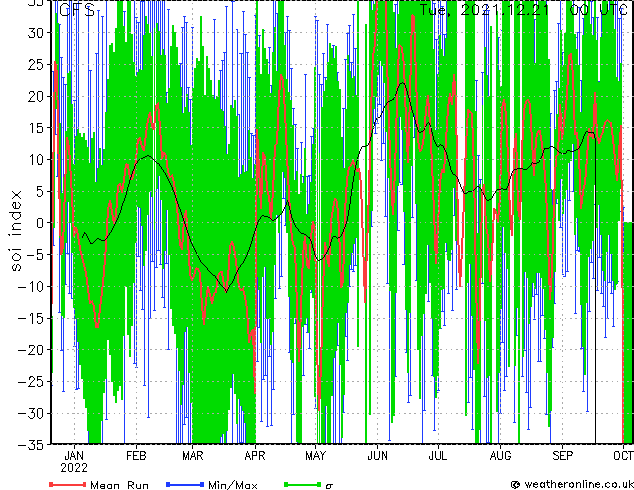Click the 0 y-axis value
The image size is (634, 490).
tap(39, 223)
